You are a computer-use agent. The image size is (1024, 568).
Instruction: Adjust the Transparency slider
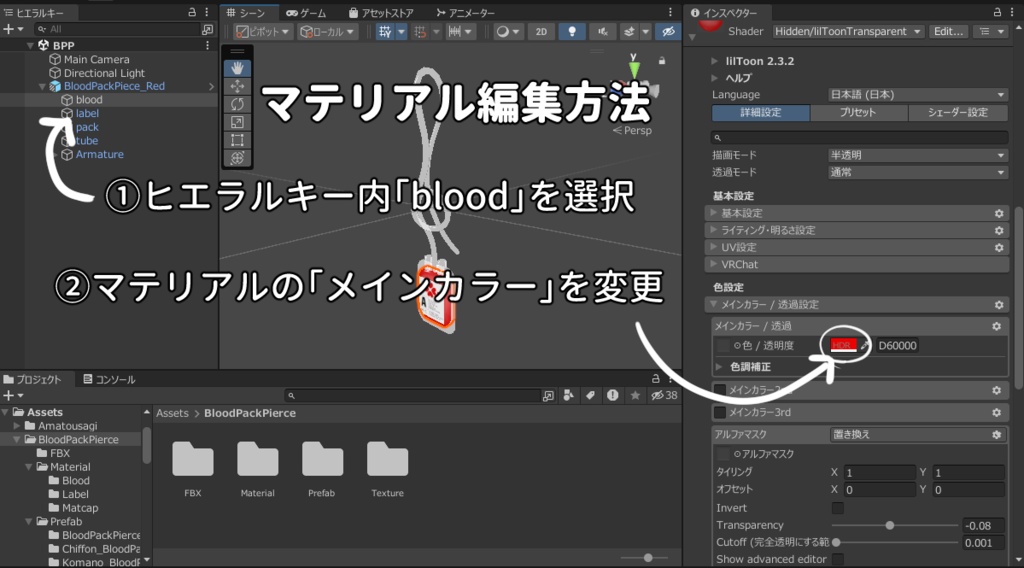pos(889,525)
